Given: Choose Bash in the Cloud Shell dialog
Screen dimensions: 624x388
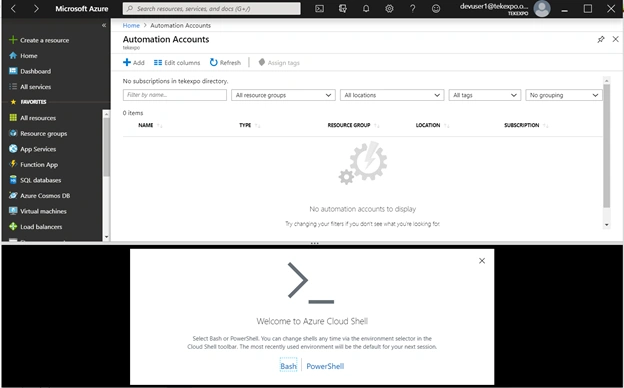Looking at the screenshot, I should [x=288, y=366].
